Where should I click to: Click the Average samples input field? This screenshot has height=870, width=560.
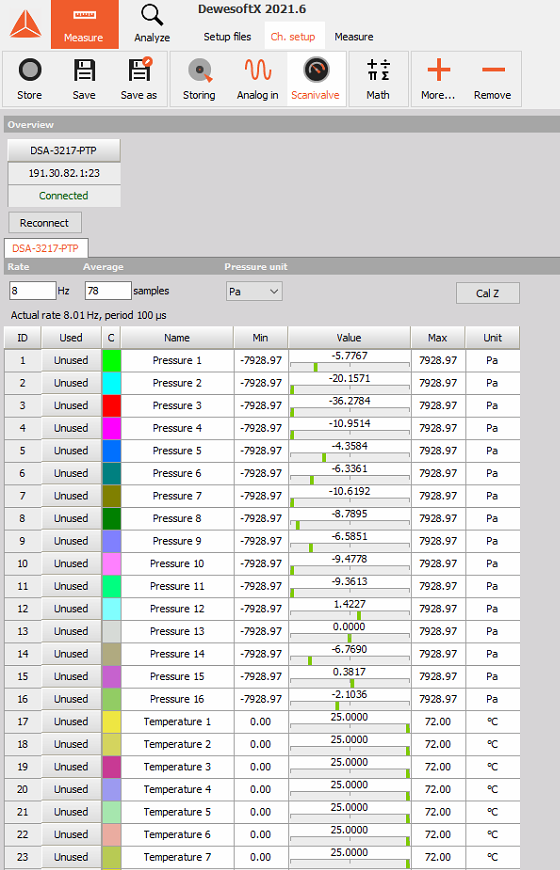coord(108,291)
